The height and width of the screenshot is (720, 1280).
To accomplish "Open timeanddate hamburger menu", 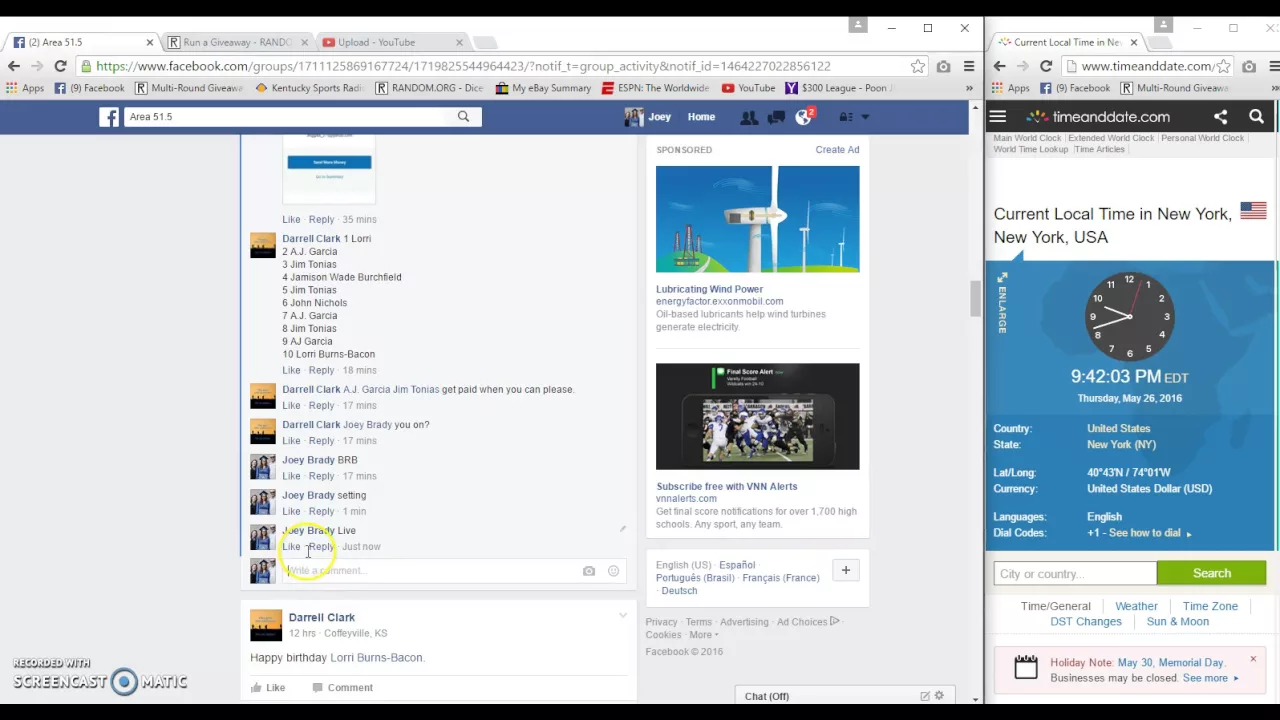I will click(997, 117).
